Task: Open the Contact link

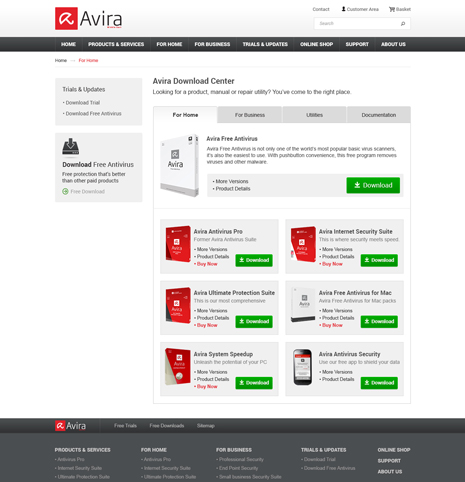Action: [321, 9]
